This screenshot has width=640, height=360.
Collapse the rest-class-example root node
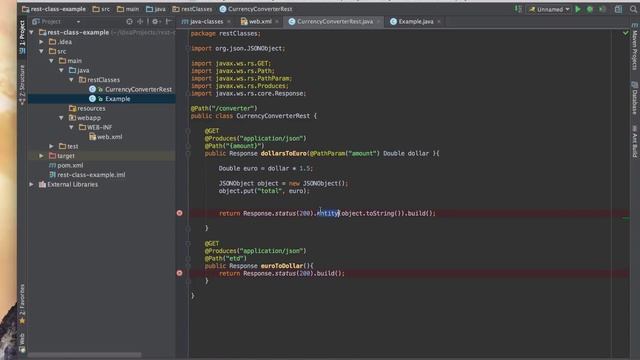[x=32, y=32]
